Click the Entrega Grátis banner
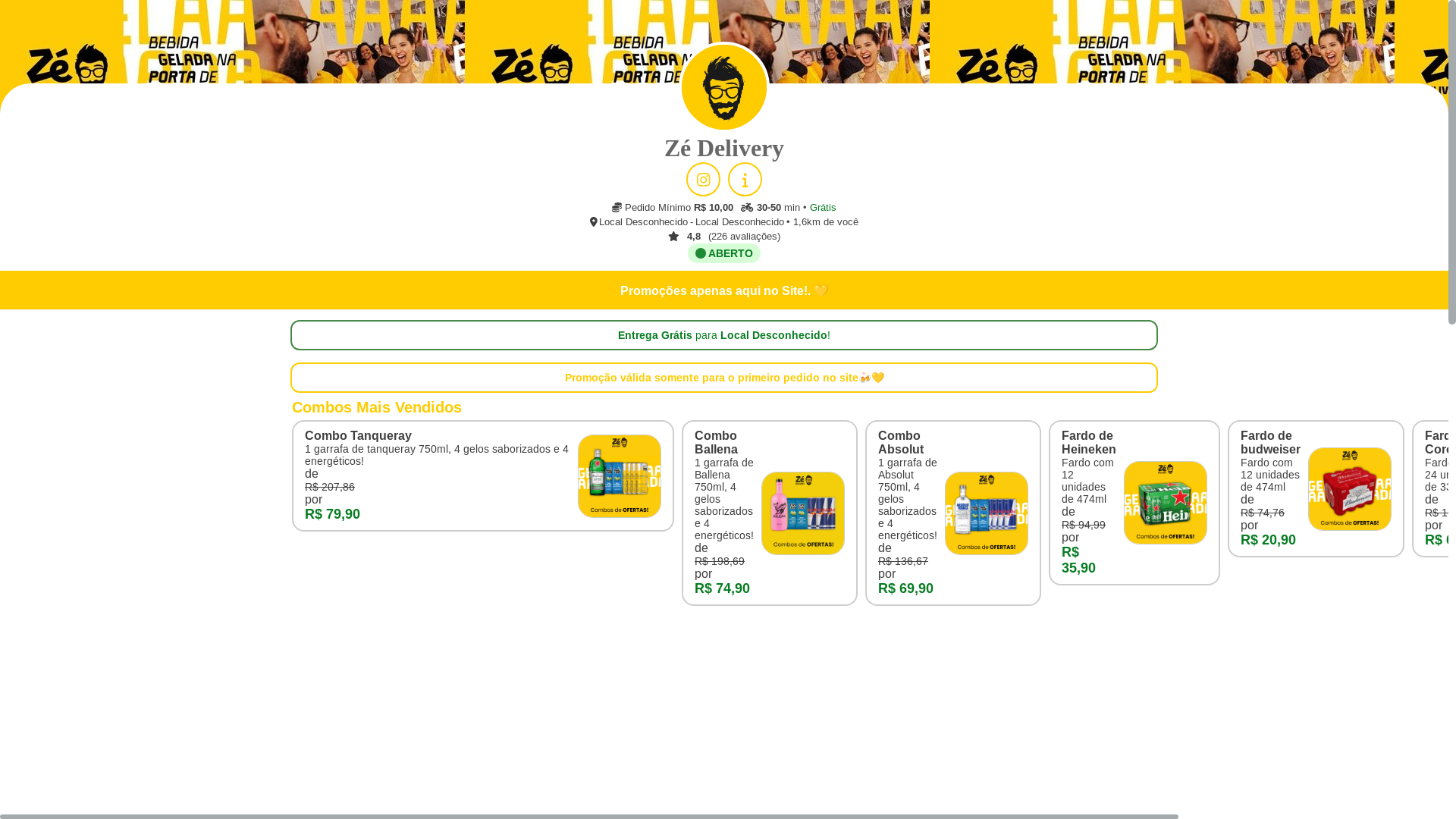The image size is (1456, 819). coord(724,335)
